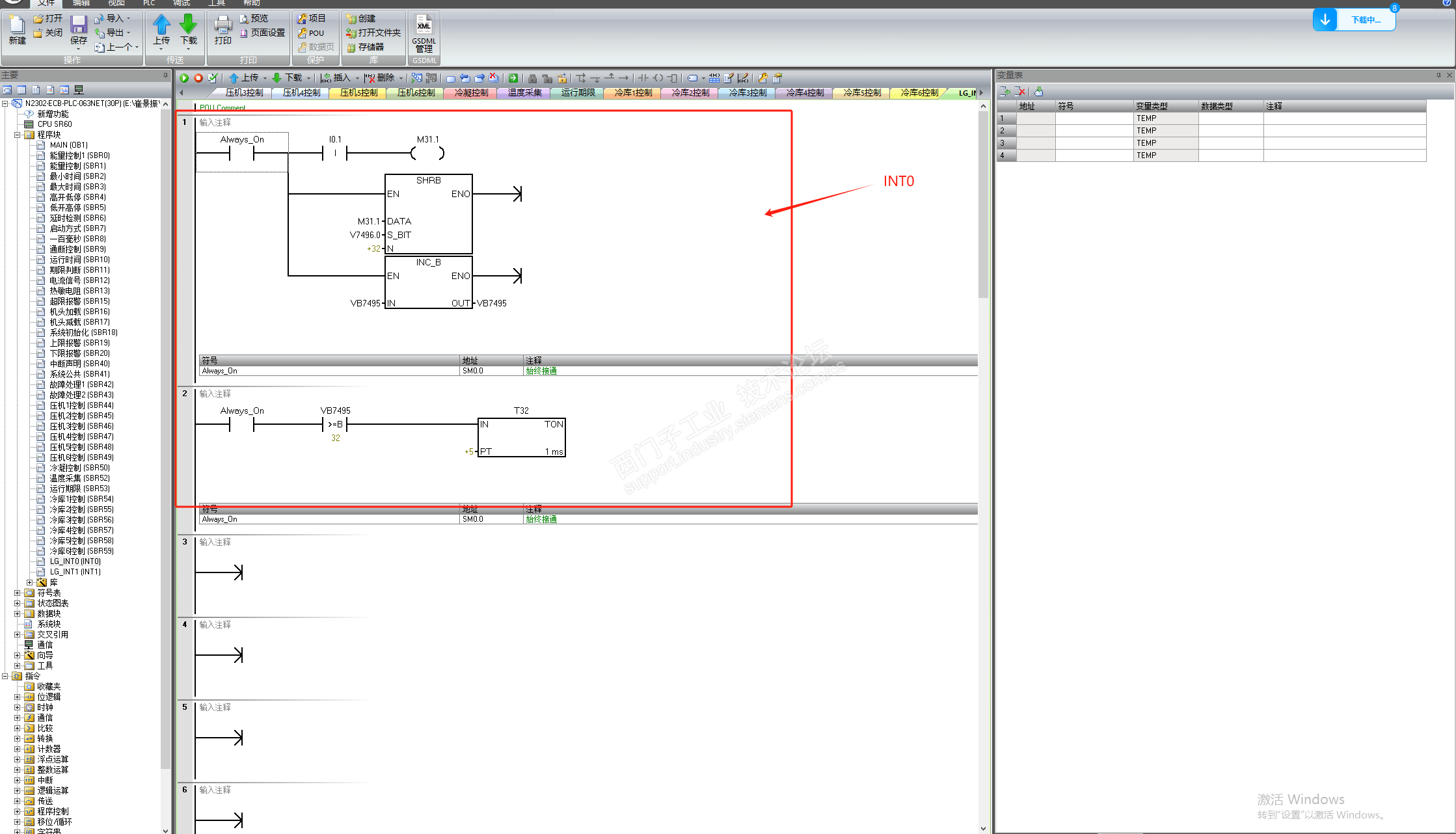Screen dimensions: 1456x834
Task: Open the 插入 dropdown in editor toolbar
Action: (x=343, y=78)
